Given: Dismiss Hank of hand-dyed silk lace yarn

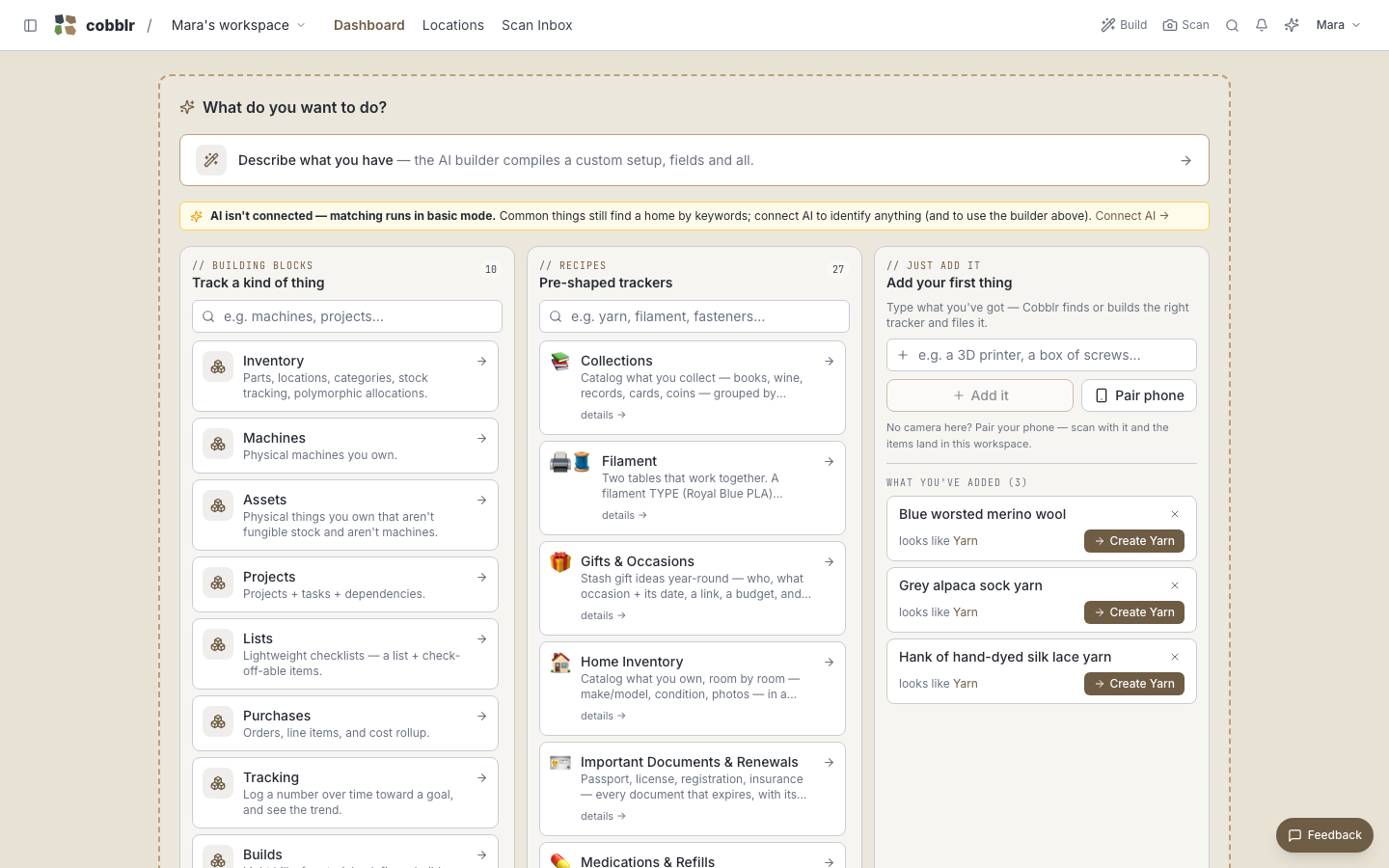Looking at the screenshot, I should pos(1175,657).
